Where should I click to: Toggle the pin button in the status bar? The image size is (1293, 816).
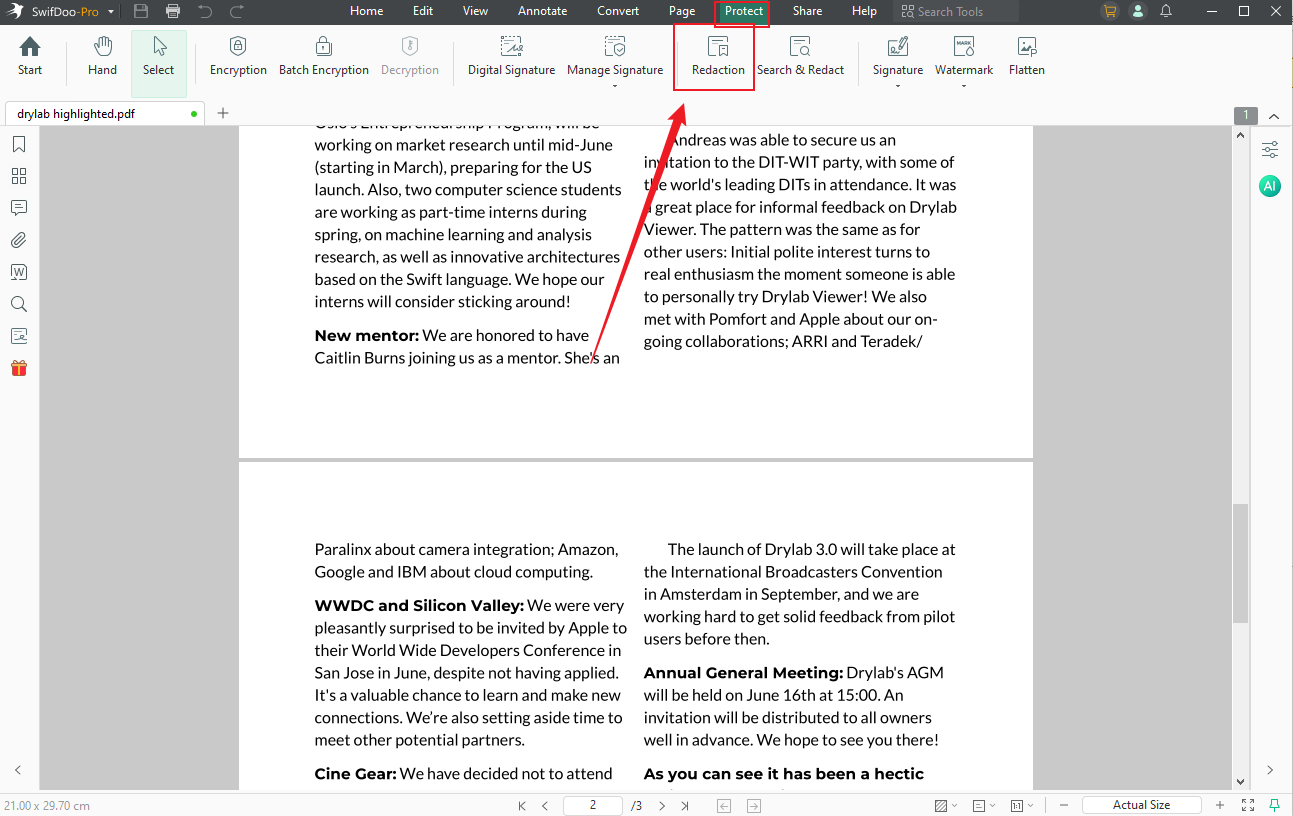(1272, 805)
